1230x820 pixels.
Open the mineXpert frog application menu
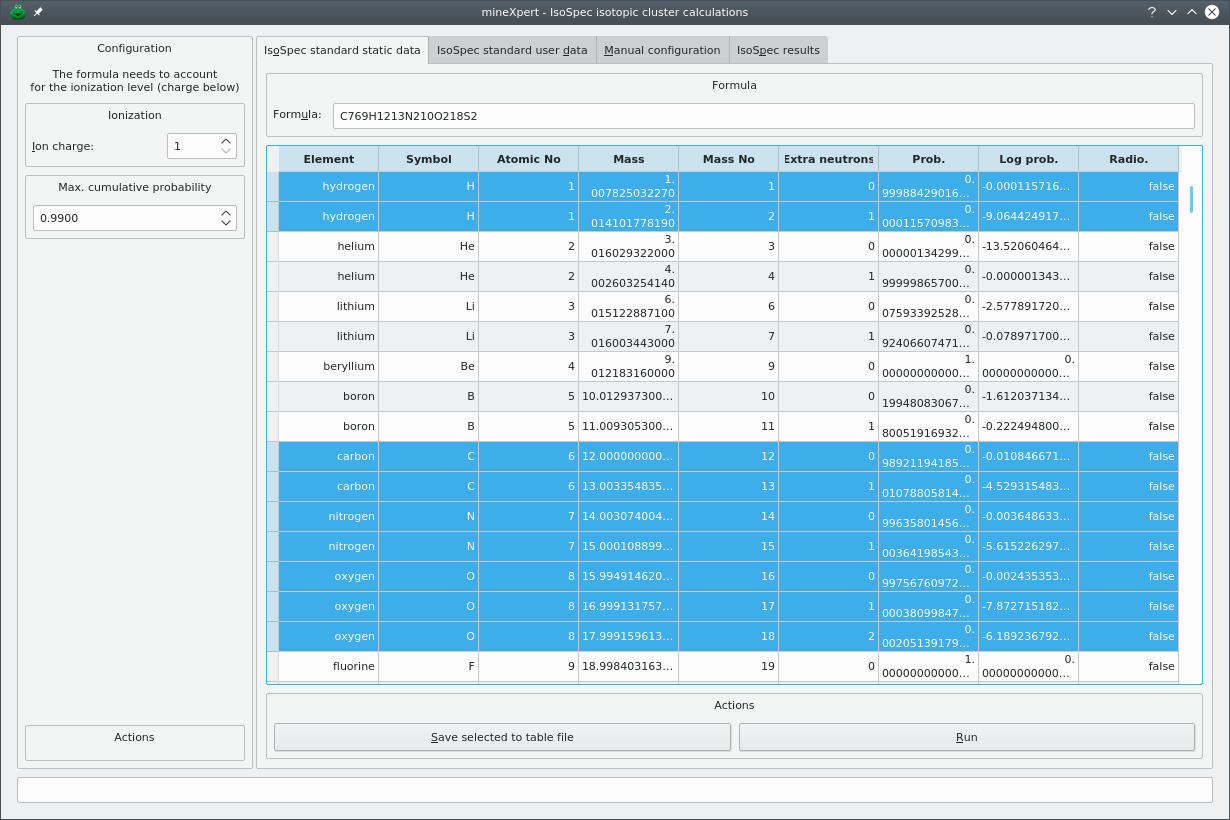[20, 13]
